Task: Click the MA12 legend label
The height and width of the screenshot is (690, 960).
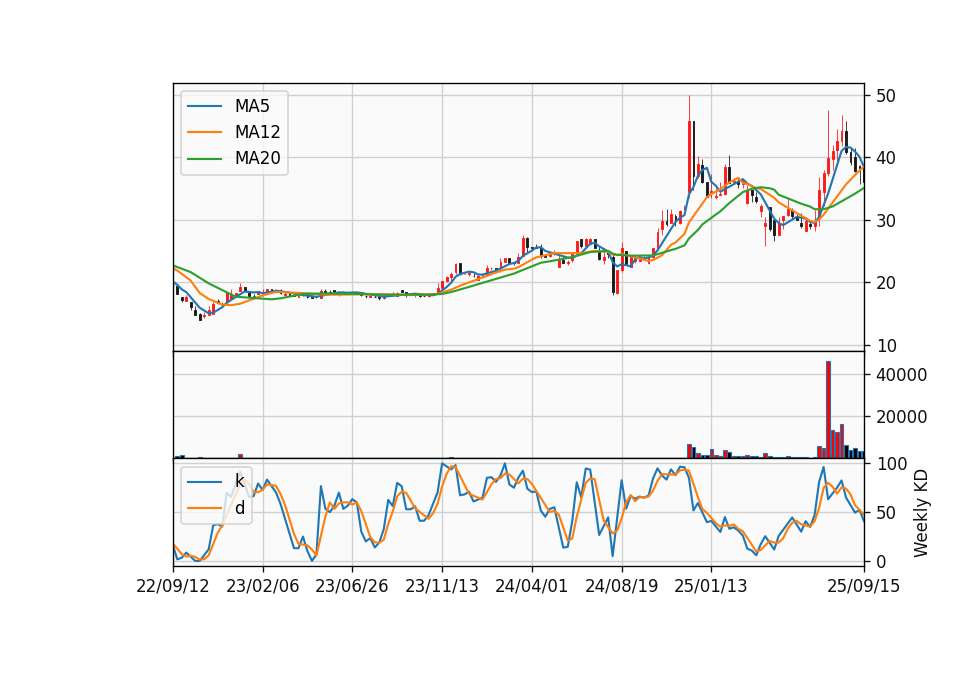Action: 257,132
